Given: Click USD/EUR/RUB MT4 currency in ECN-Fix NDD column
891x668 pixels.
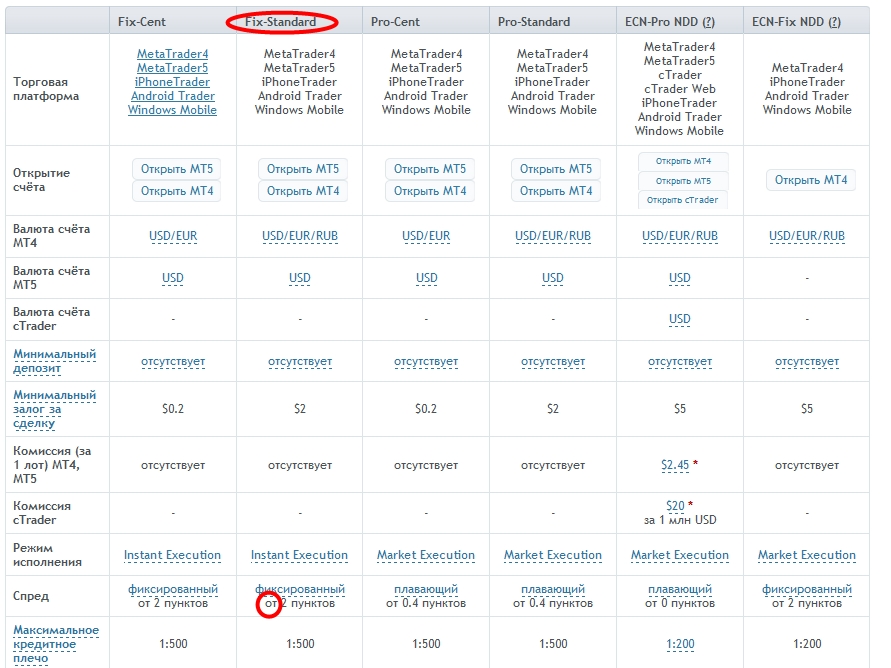Looking at the screenshot, I should click(x=807, y=236).
